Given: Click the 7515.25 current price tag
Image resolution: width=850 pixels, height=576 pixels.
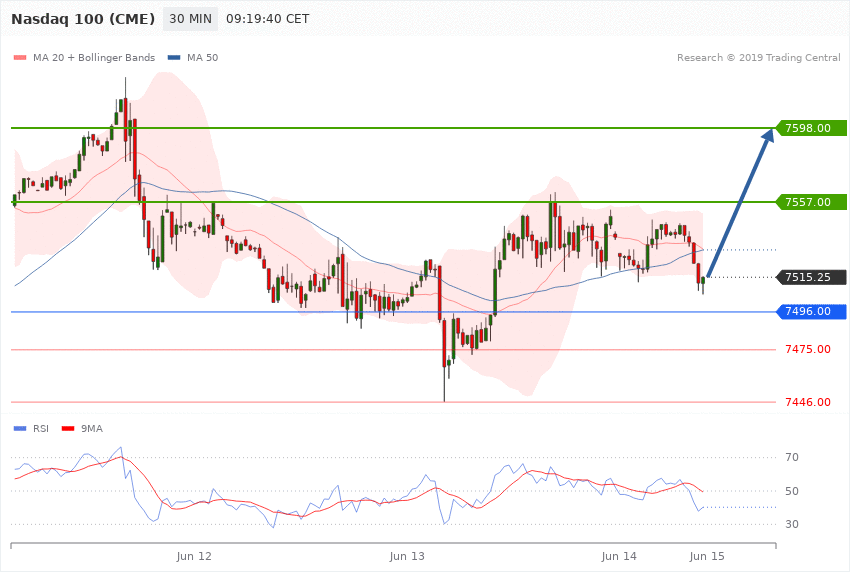Looking at the screenshot, I should point(812,277).
